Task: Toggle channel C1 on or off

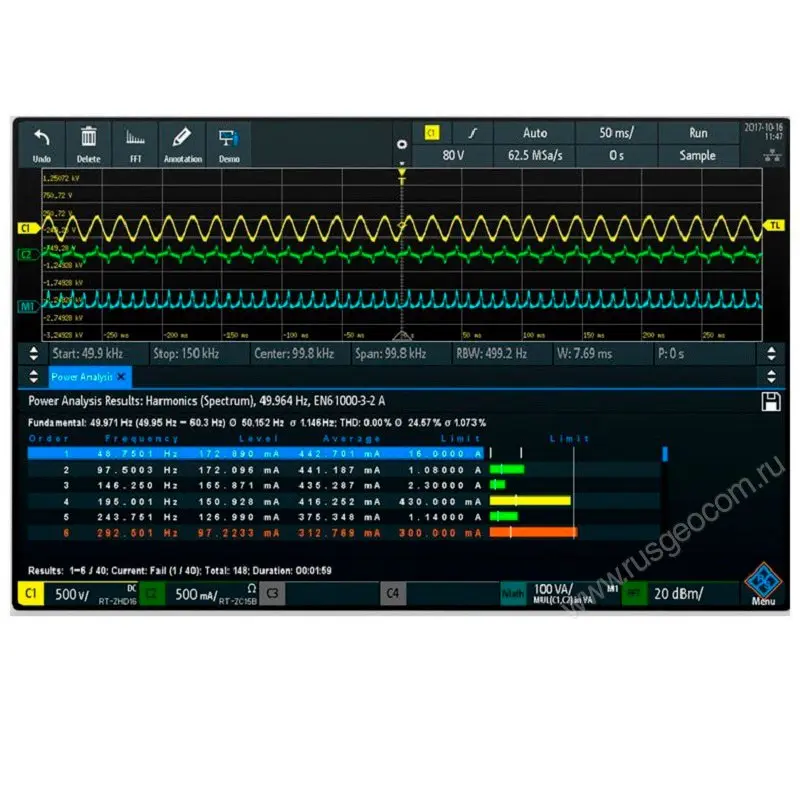Action: (30, 594)
